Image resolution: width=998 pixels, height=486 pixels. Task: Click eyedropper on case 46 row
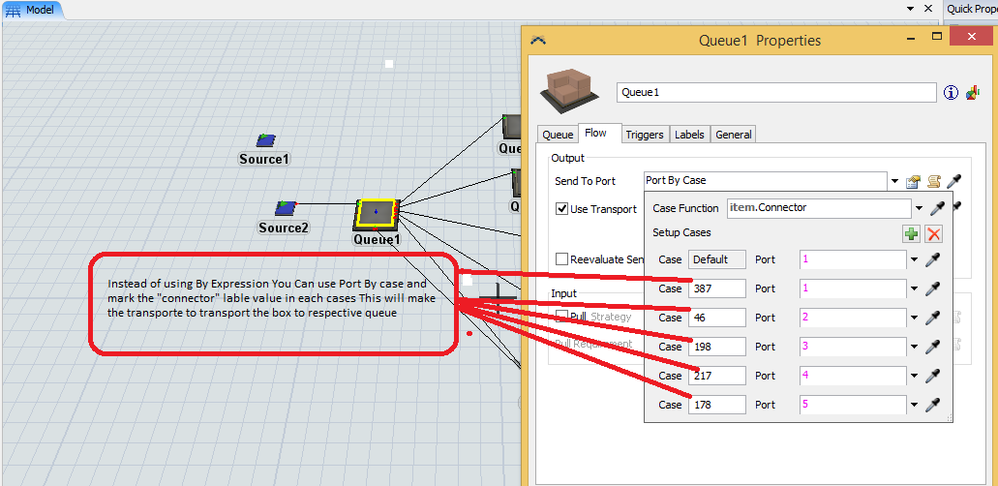[933, 317]
